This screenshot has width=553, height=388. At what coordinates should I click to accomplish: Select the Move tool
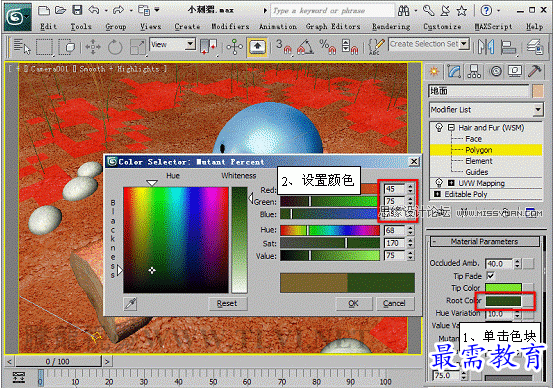pos(93,47)
